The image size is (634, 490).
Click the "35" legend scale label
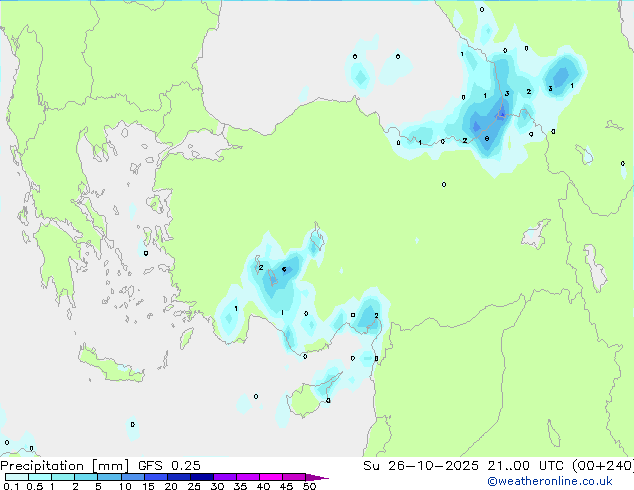click(x=240, y=486)
